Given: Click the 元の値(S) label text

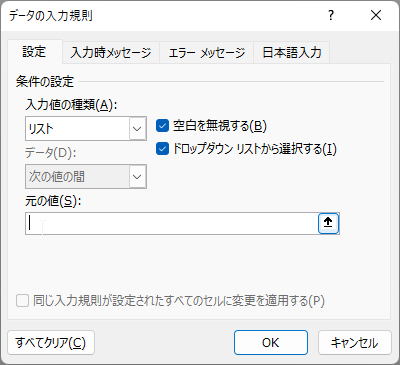Looking at the screenshot, I should (x=53, y=201).
